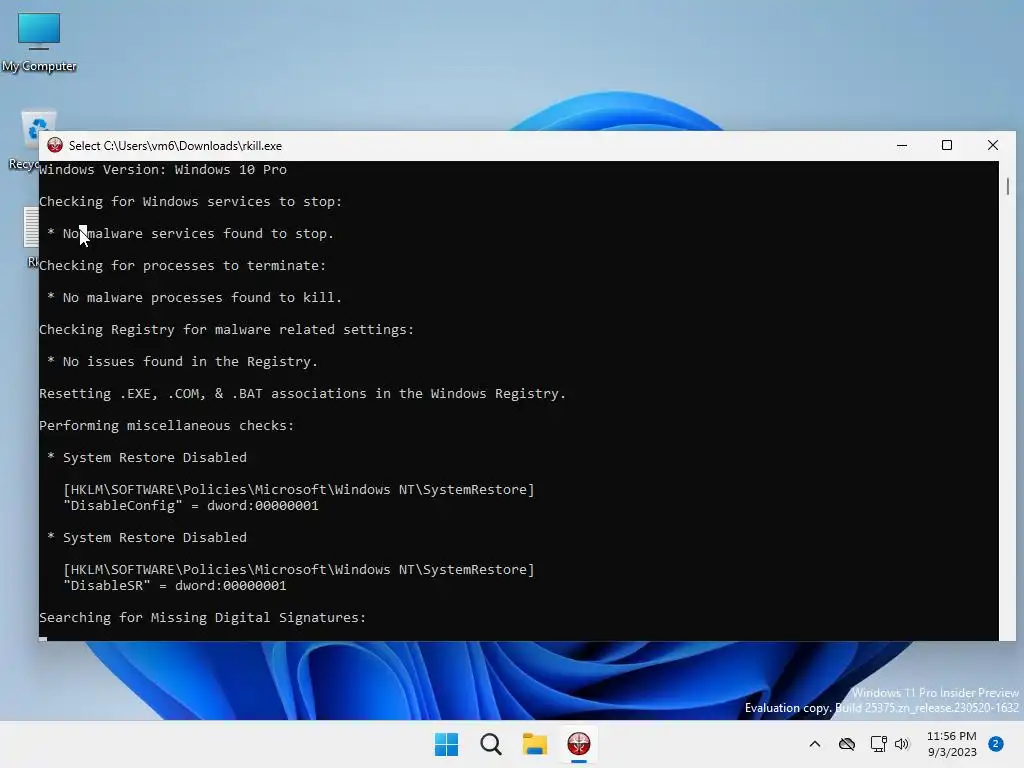Open taskbar Search
The image size is (1024, 768).
pos(490,744)
